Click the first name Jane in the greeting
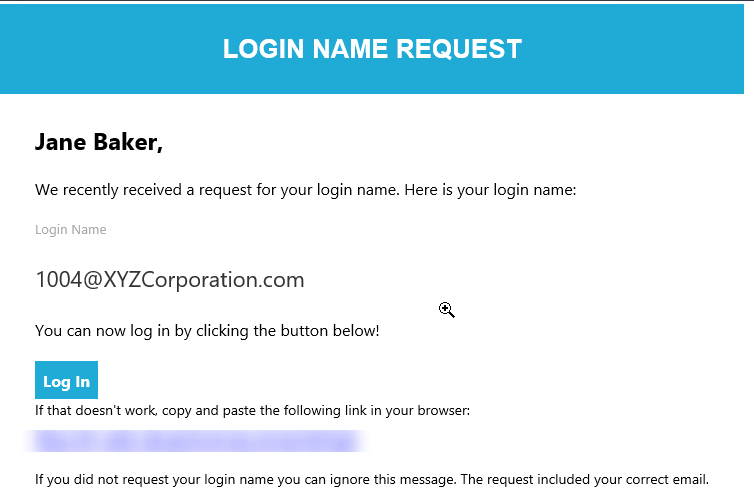Viewport: 754px width, 493px height. pyautogui.click(x=61, y=142)
